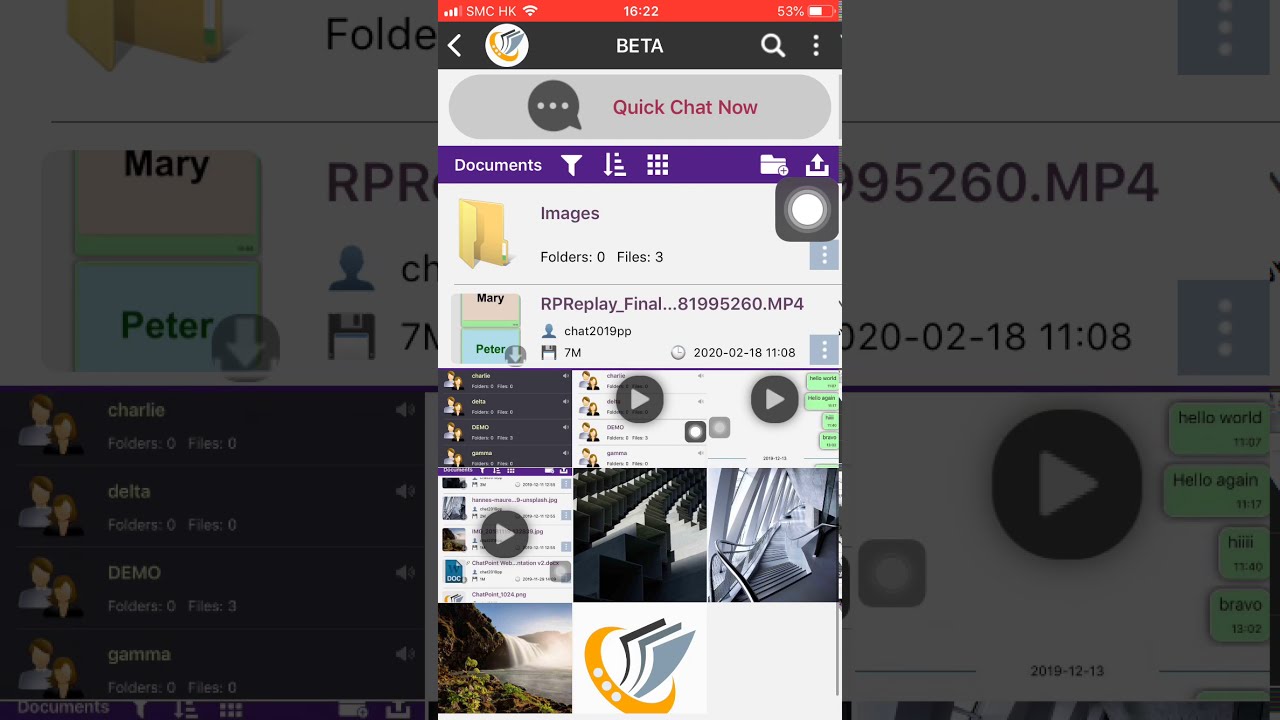Open more options for Images folder

coord(824,256)
